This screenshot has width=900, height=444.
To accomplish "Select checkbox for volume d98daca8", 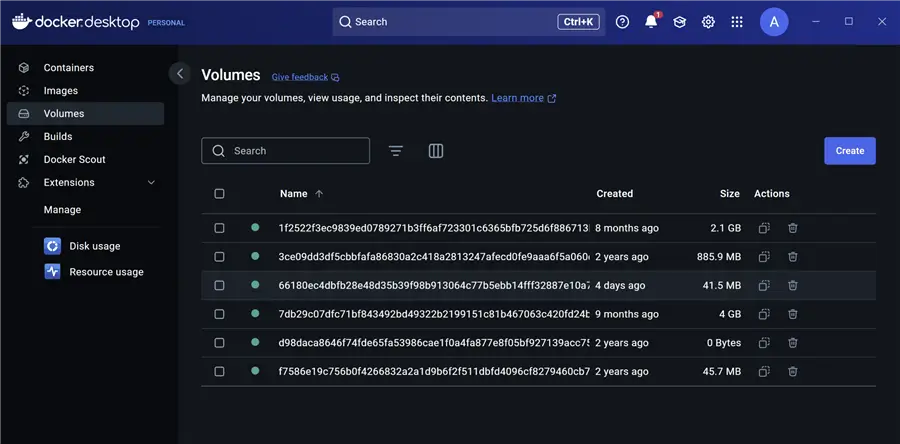I will pyautogui.click(x=220, y=343).
